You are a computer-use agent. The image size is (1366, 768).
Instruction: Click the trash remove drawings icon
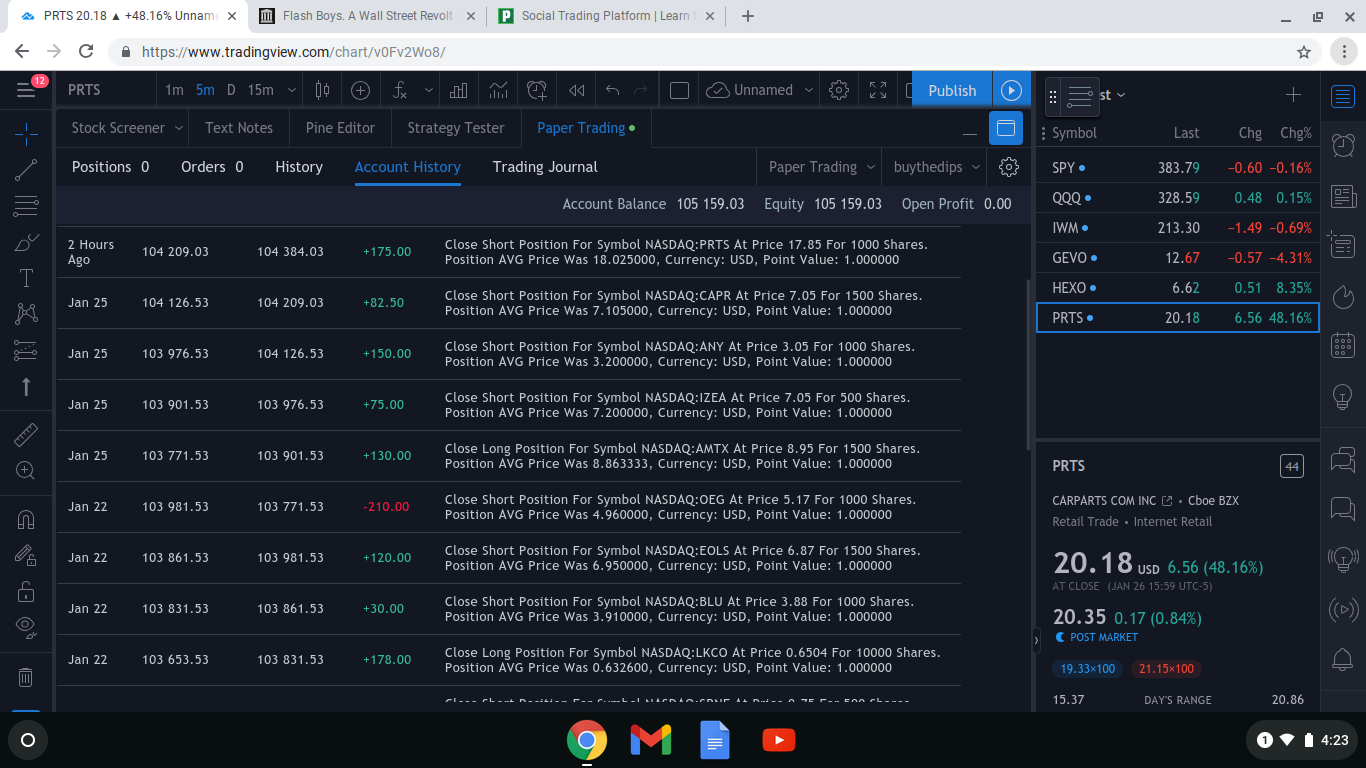click(x=26, y=677)
